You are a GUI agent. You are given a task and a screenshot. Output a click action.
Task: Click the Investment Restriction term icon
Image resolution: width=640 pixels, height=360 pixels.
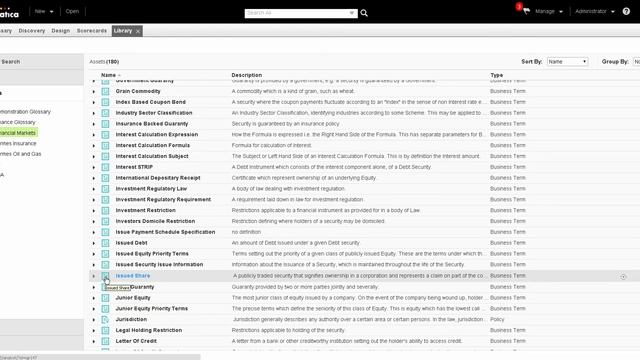pos(105,211)
